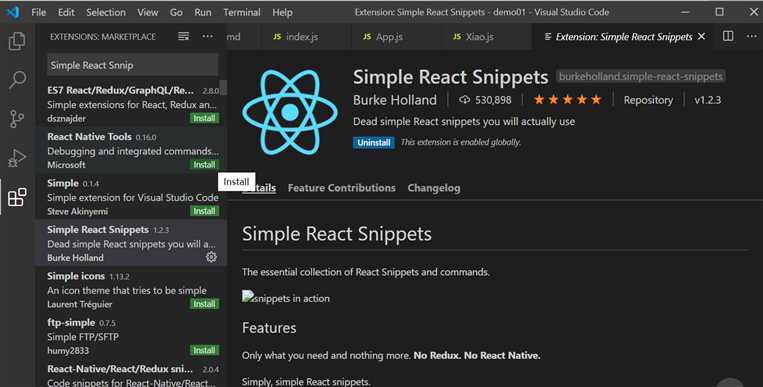Open the Source Control view
Viewport: 763px width, 387px height.
(17, 118)
